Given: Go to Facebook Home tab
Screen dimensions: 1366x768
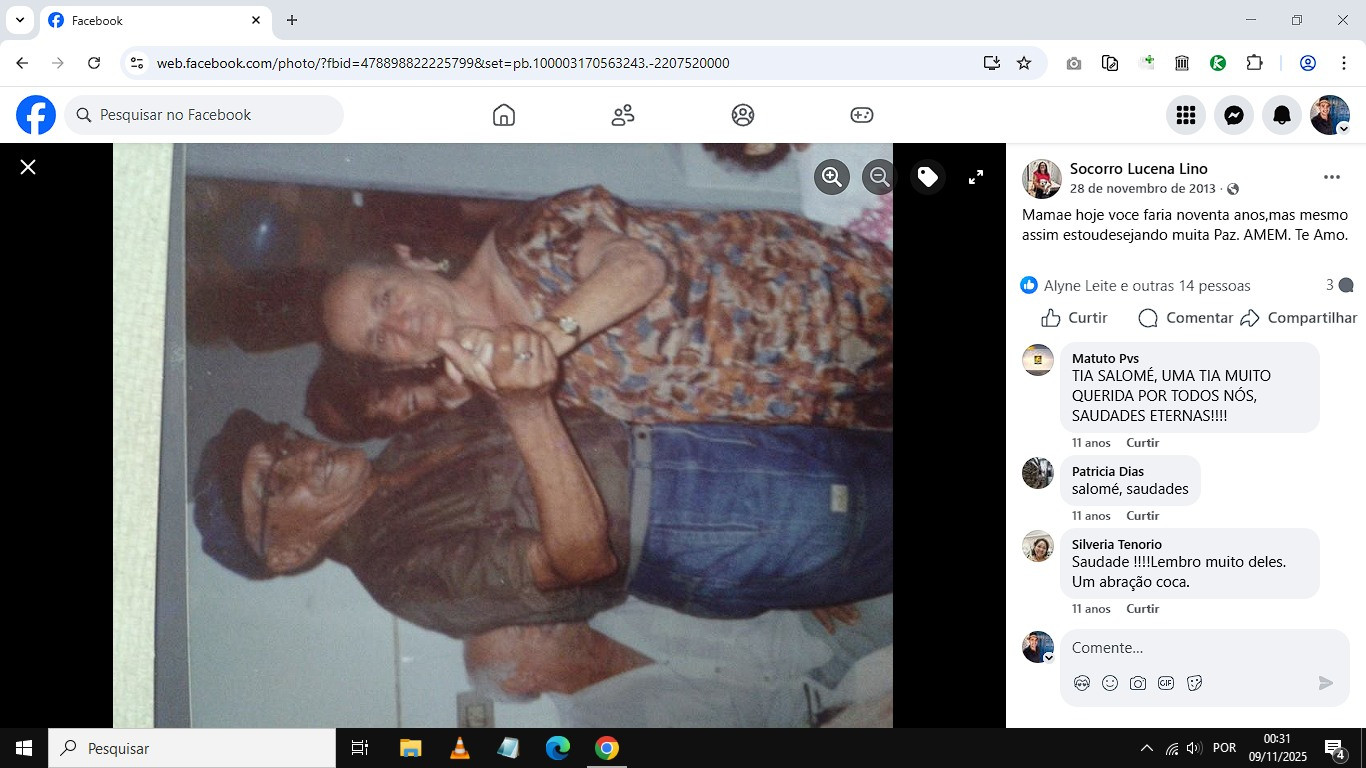Looking at the screenshot, I should click(x=504, y=115).
